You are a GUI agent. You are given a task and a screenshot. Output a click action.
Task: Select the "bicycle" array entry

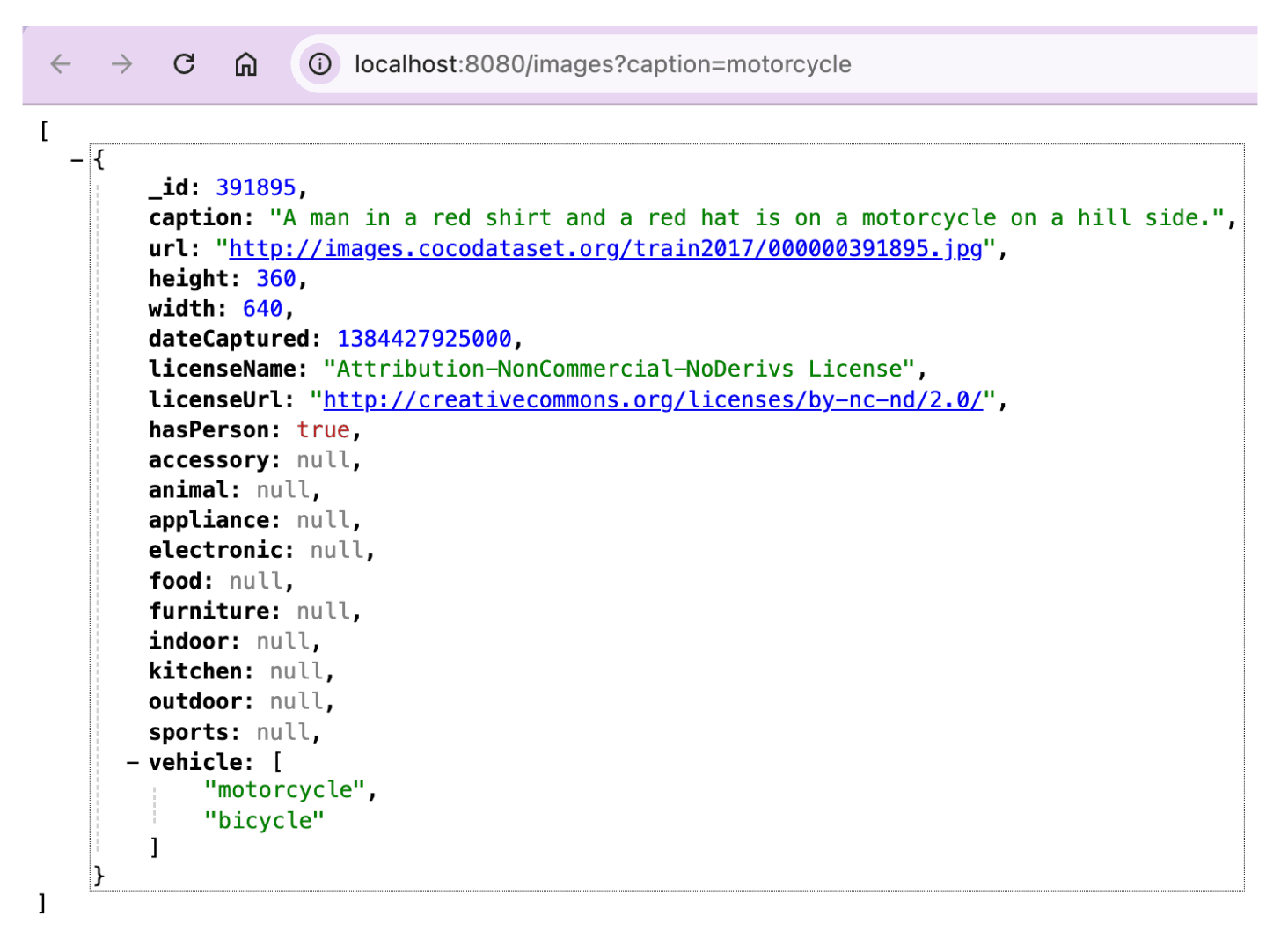tap(264, 821)
